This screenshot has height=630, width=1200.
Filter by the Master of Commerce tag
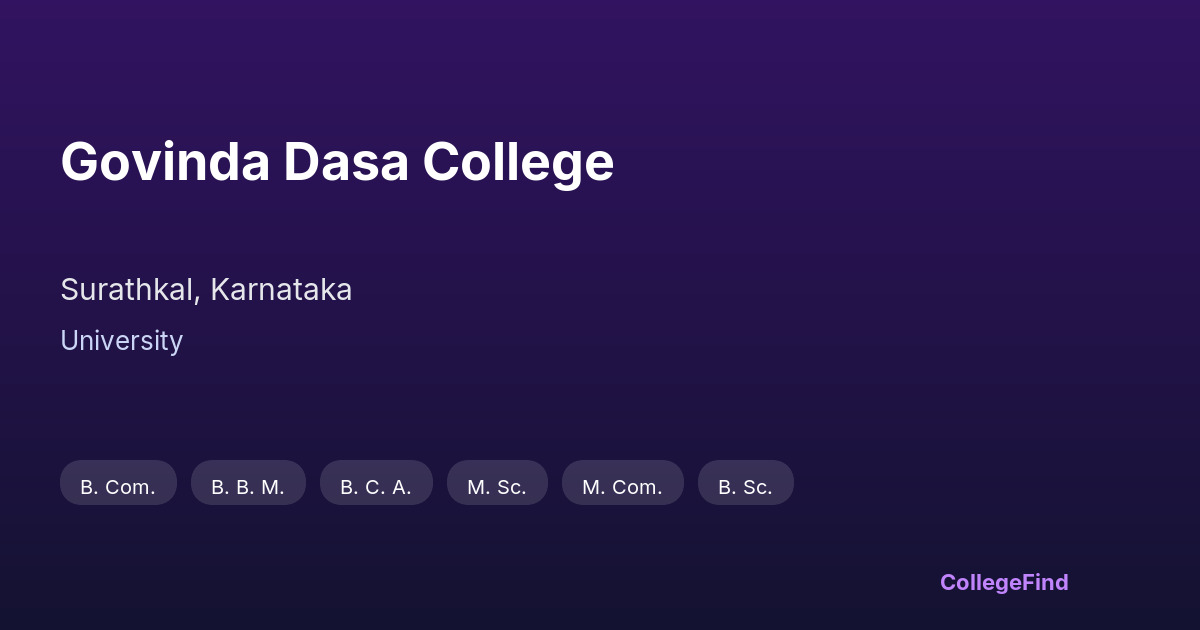point(622,487)
